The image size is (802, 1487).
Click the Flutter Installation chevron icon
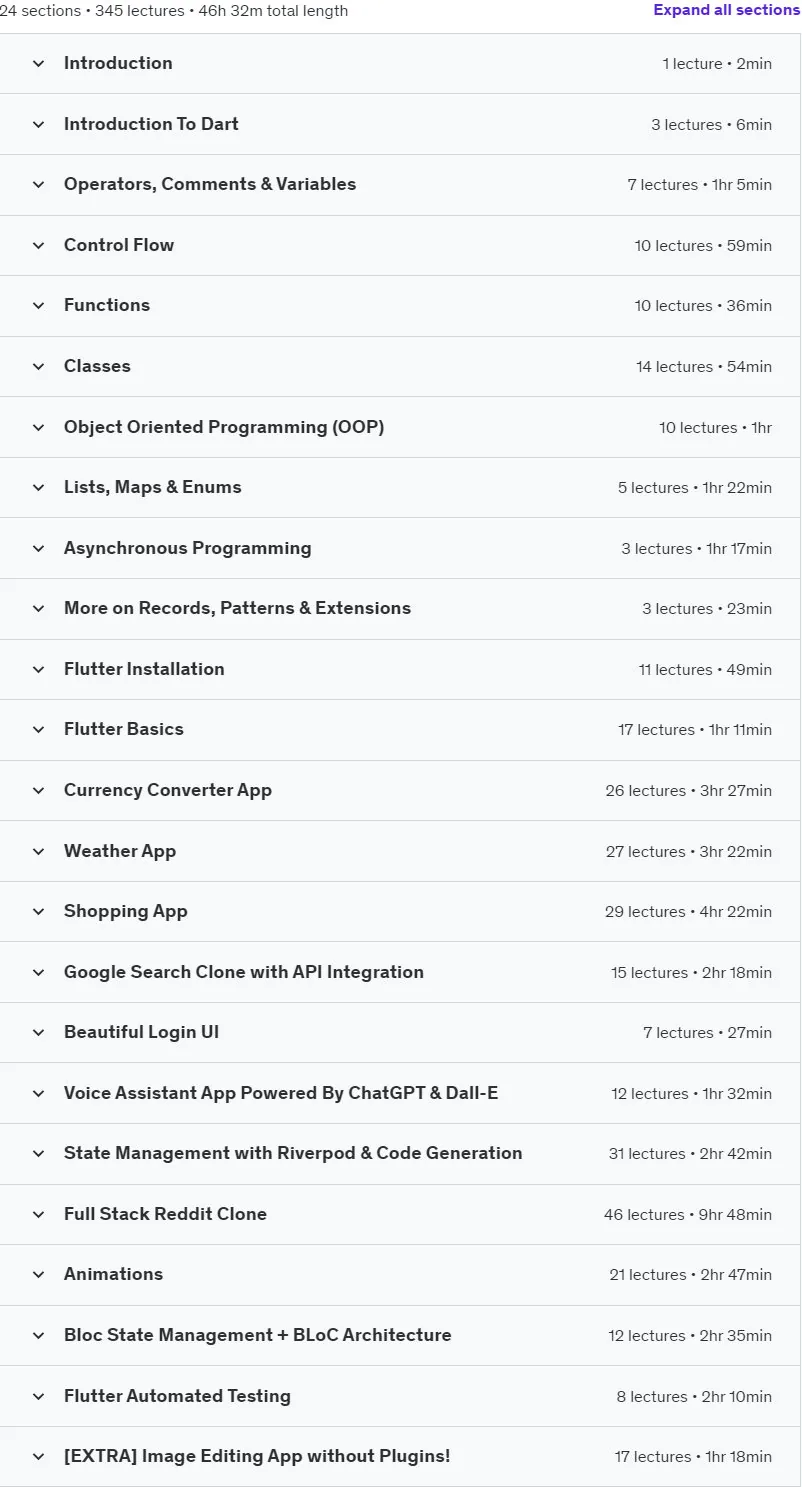39,670
